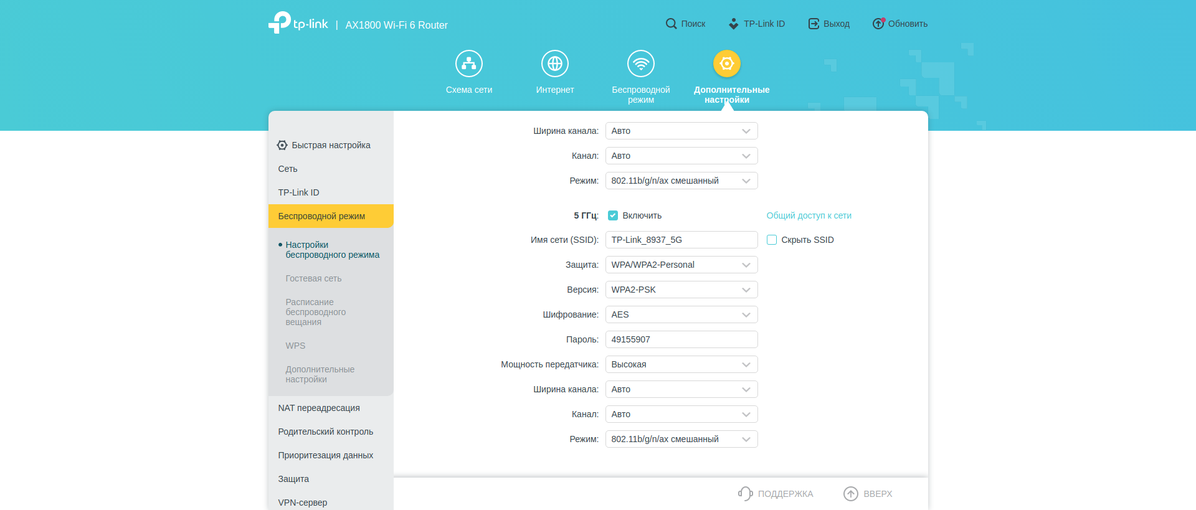Select Дополнительные настройки sidebar submenu item
Screen dimensions: 1196x510
(x=320, y=374)
